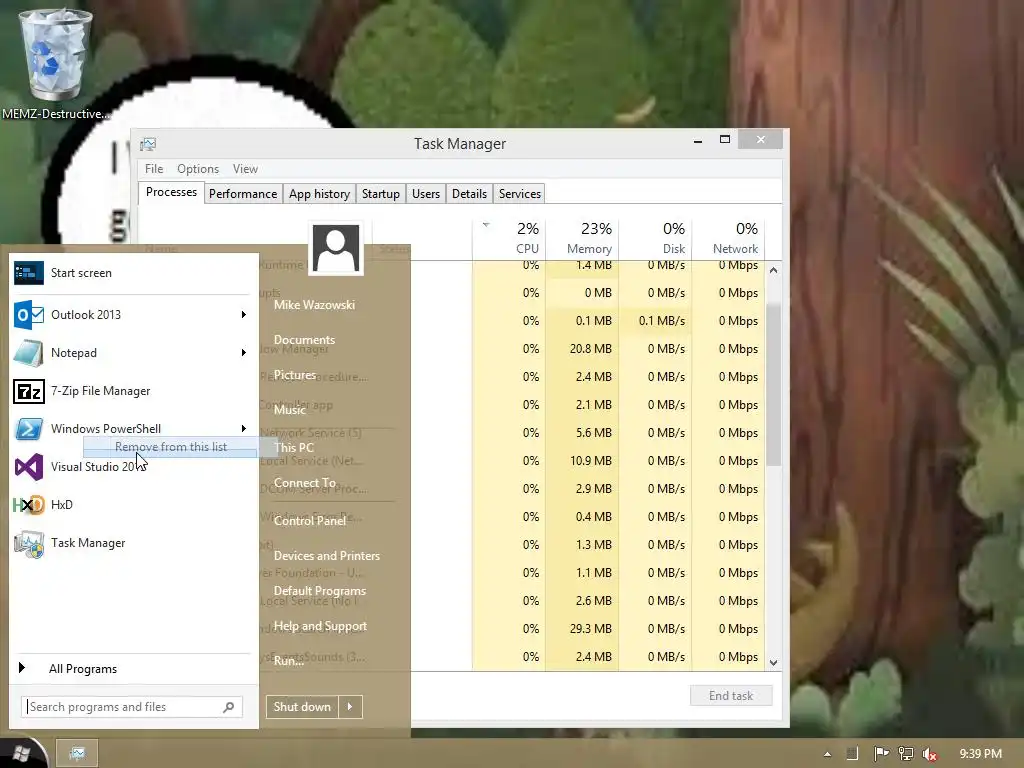This screenshot has width=1024, height=768.
Task: Click the Shut down button
Action: tap(302, 707)
